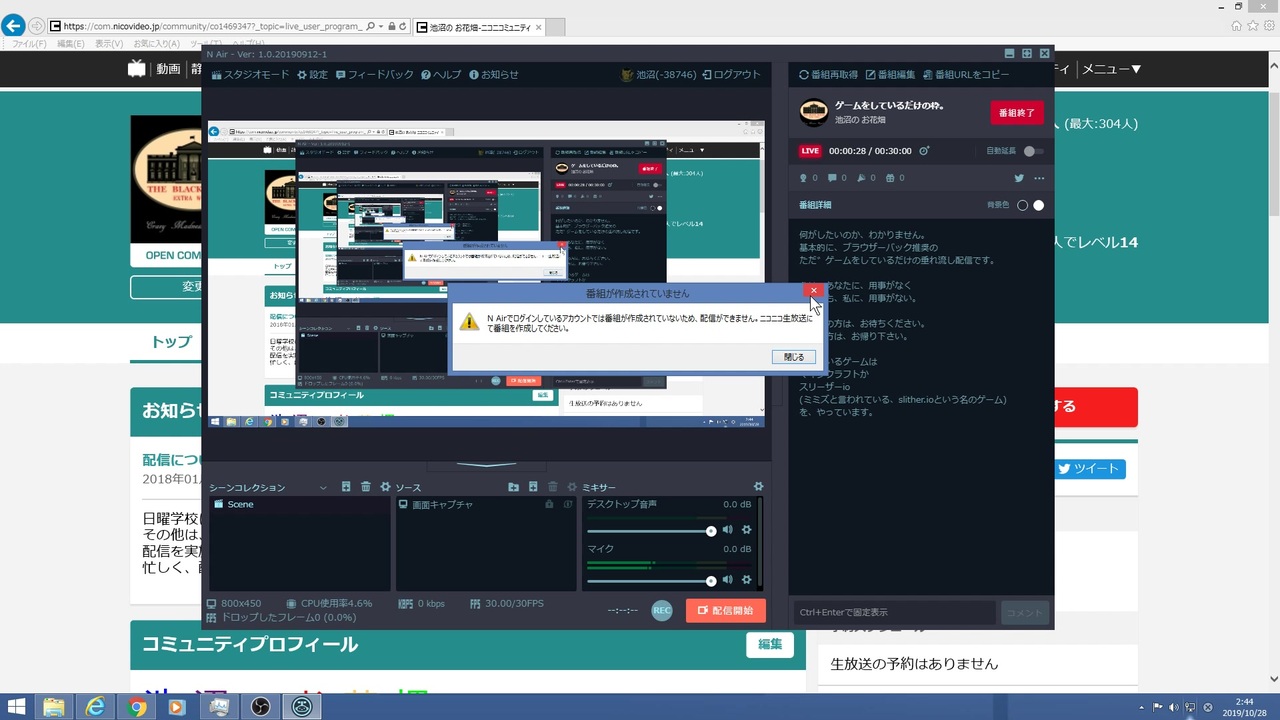Screen dimensions: 1280x720
Task: Open the help (ヘルプ) item
Action: tap(441, 74)
